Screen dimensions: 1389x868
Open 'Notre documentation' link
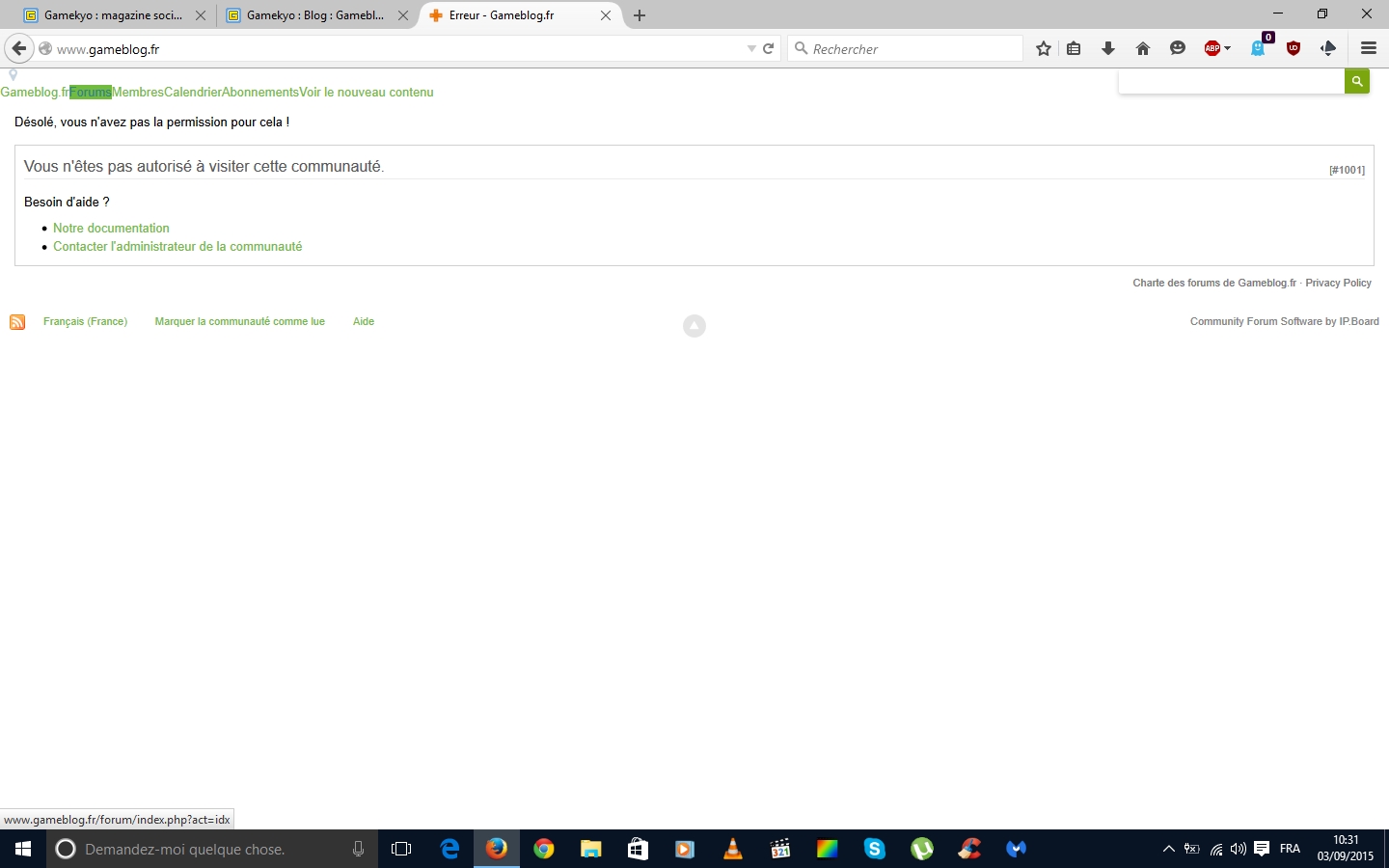[111, 229]
